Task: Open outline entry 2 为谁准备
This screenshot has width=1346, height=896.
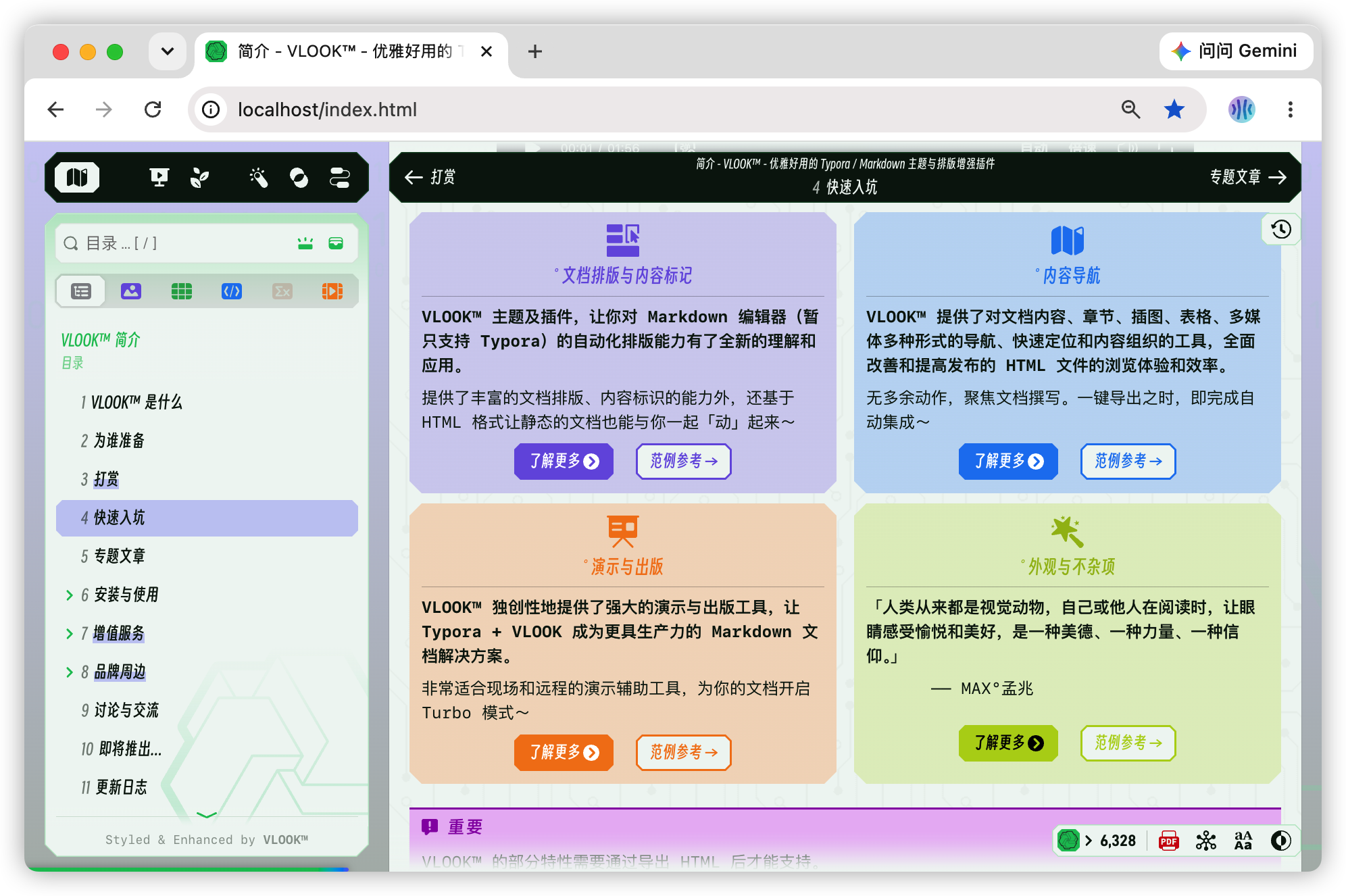Action: coord(113,441)
